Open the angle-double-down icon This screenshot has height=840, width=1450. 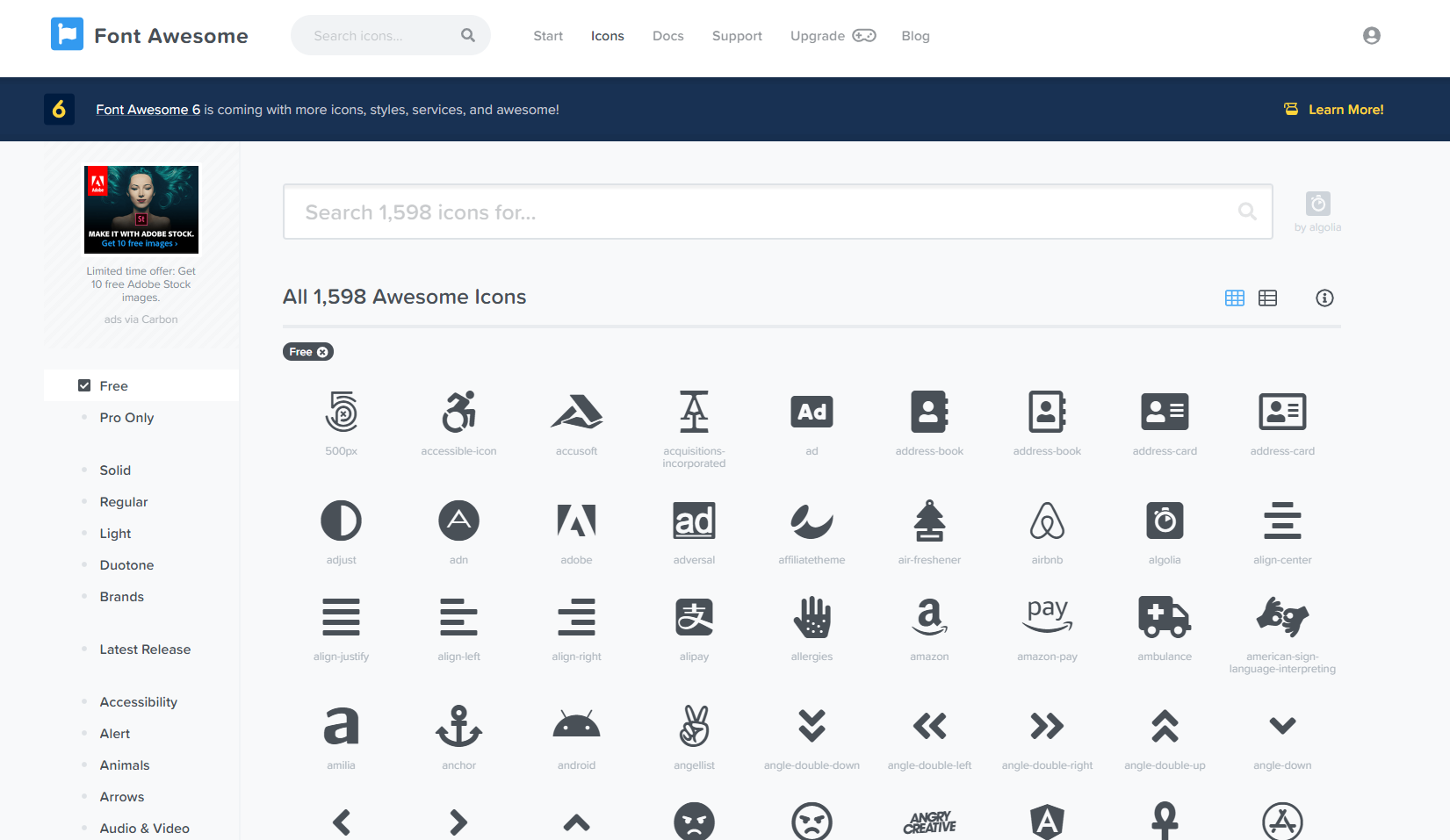coord(812,726)
